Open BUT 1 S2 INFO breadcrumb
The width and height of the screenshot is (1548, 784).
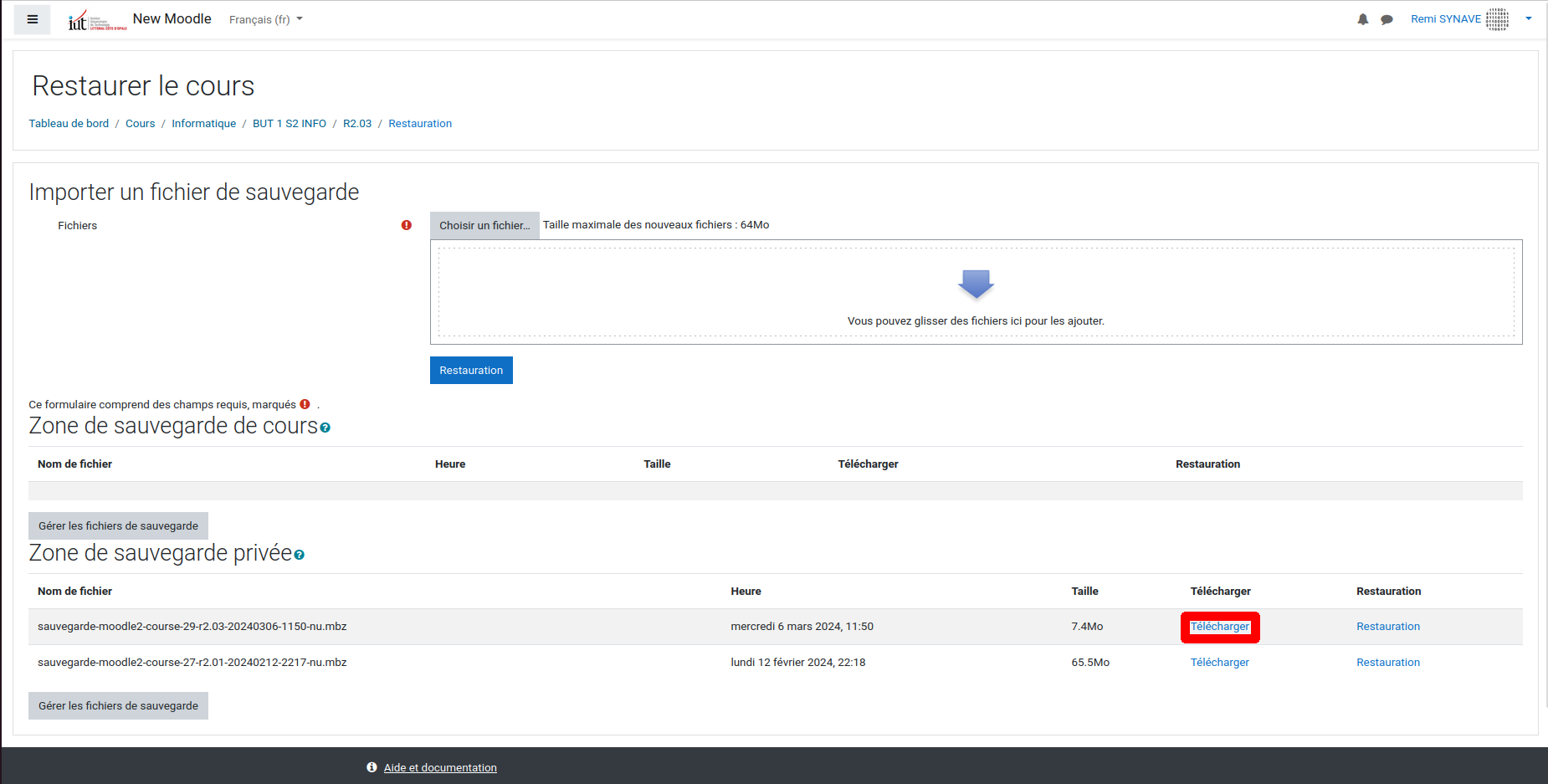[x=290, y=123]
